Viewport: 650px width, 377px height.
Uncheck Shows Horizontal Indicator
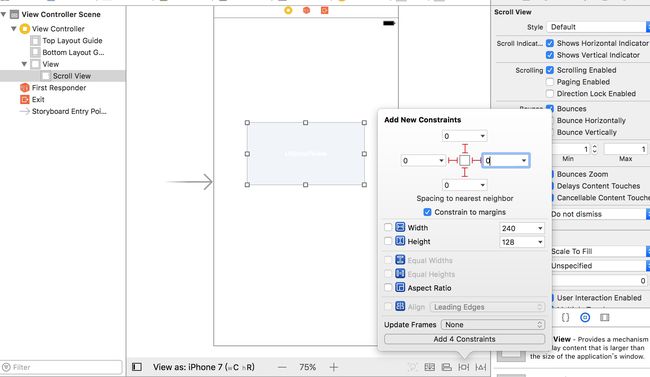[x=550, y=43]
